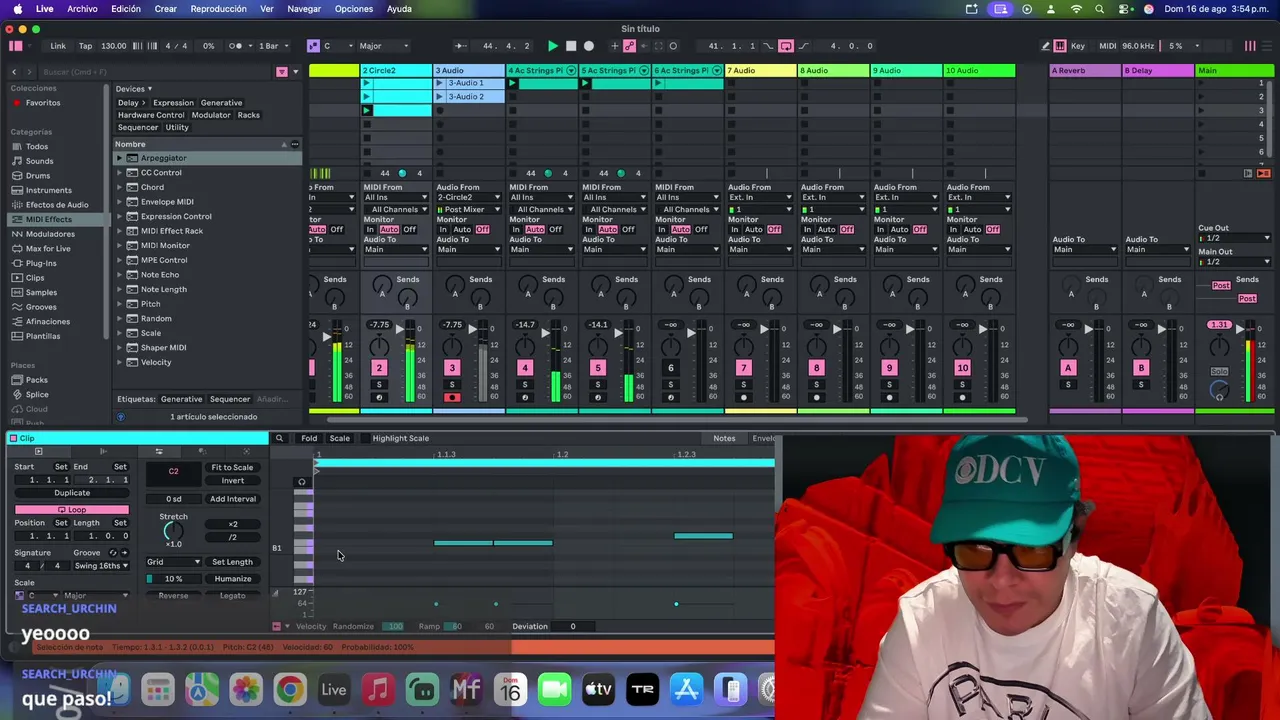This screenshot has height=720, width=1280.
Task: Click the Add Interval button
Action: (232, 499)
